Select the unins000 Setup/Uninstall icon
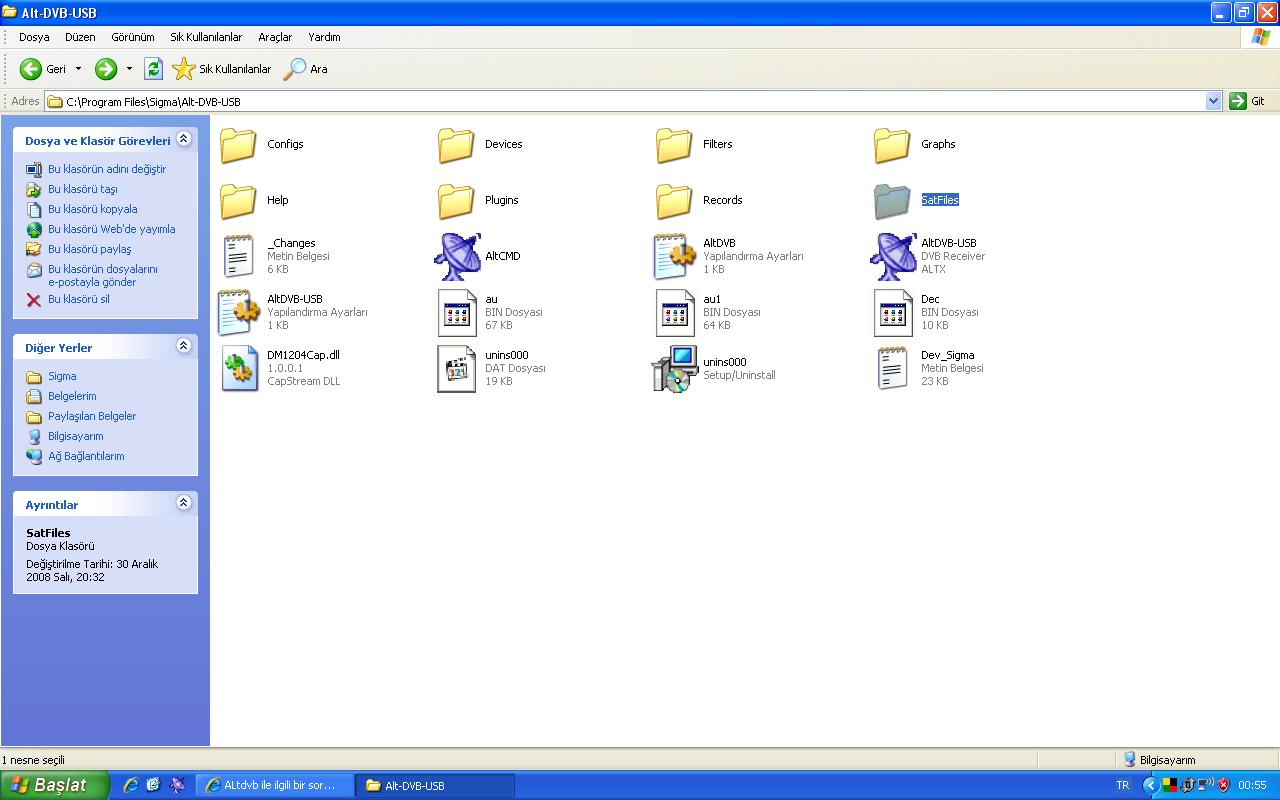 click(675, 369)
